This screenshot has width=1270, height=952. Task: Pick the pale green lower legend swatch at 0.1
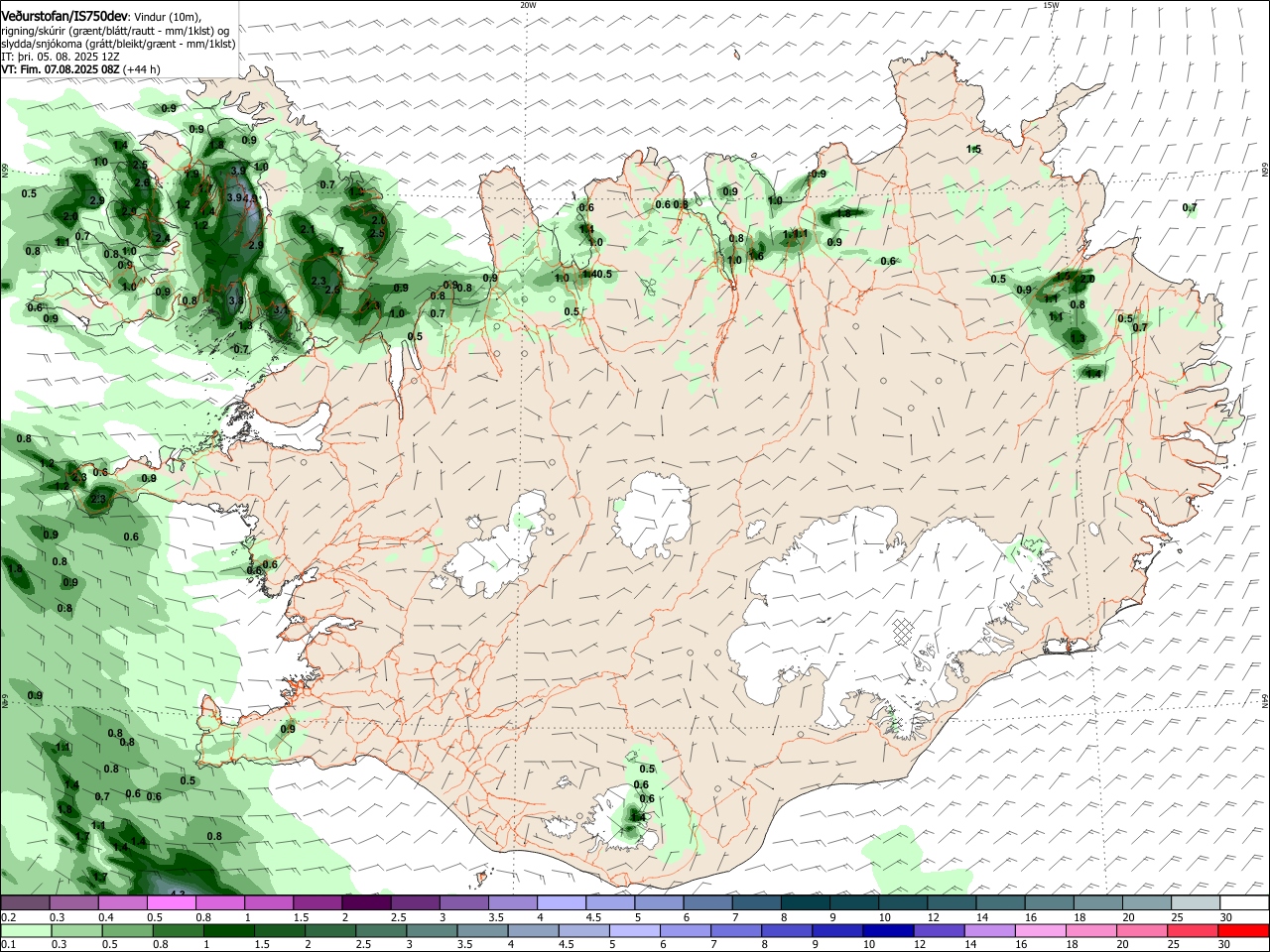point(26,931)
